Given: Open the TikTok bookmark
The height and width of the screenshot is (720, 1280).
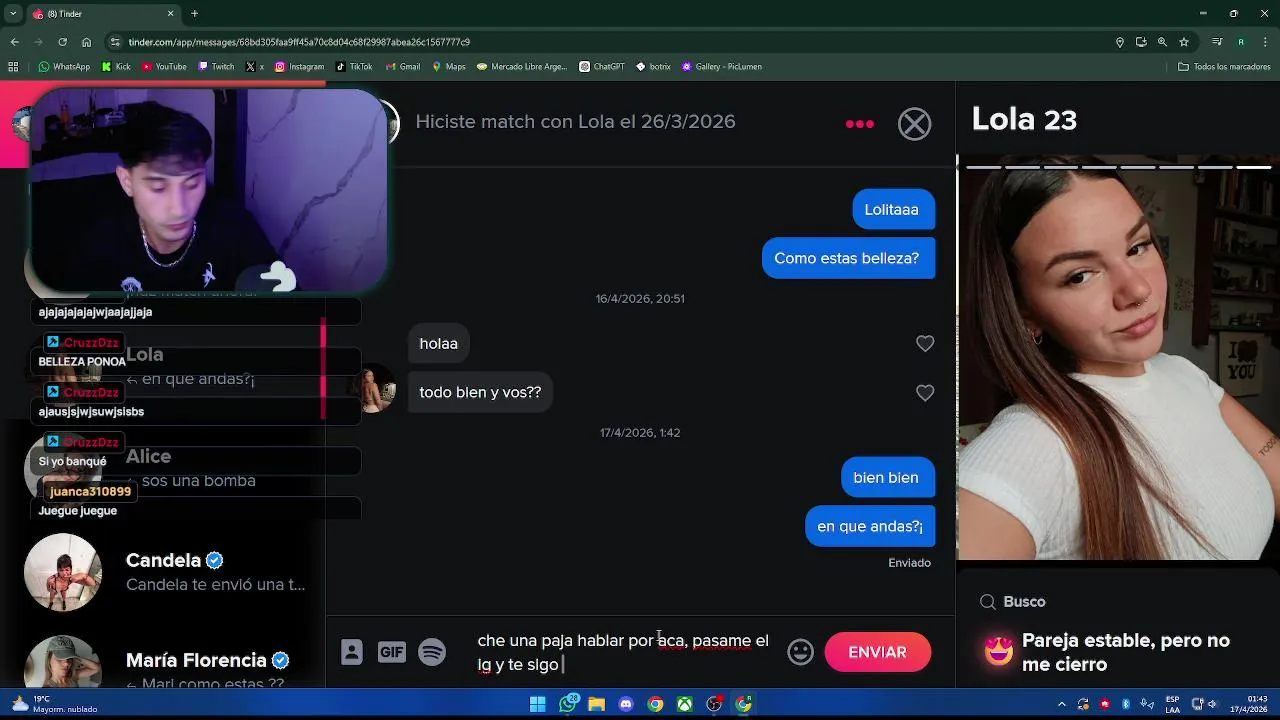Looking at the screenshot, I should pyautogui.click(x=354, y=67).
